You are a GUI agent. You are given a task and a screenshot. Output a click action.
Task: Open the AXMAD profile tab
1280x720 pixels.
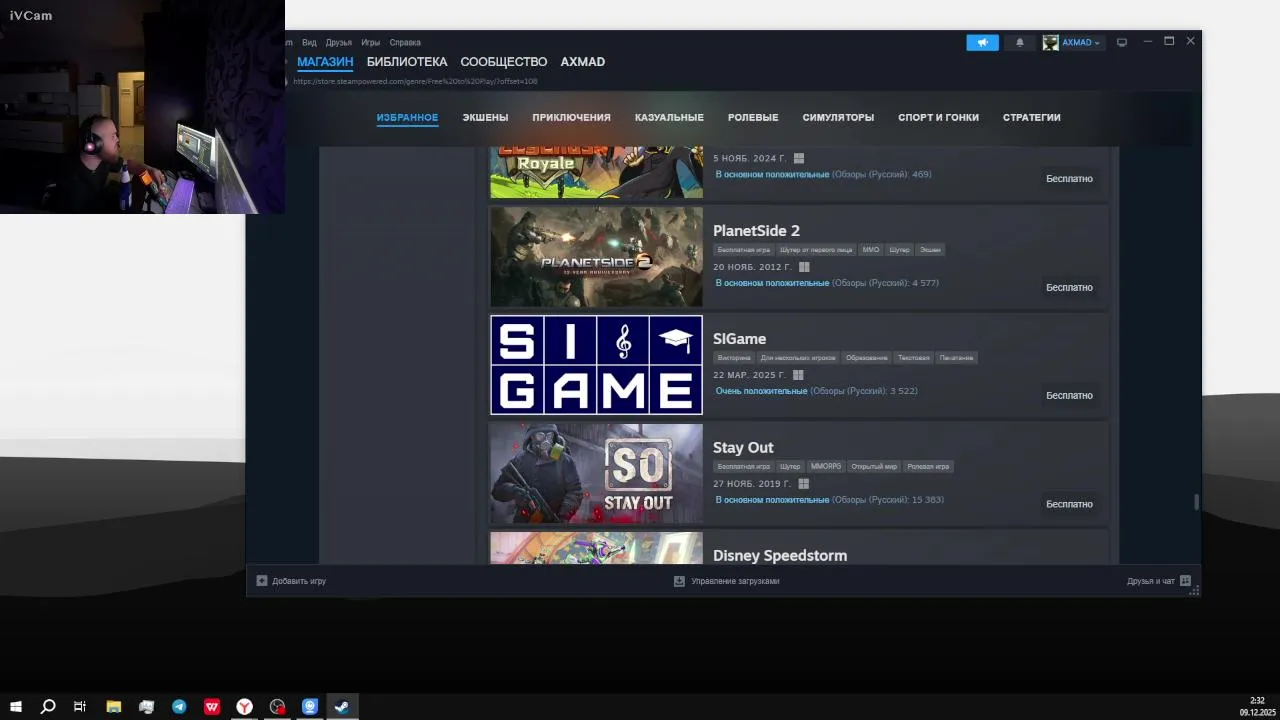point(583,62)
